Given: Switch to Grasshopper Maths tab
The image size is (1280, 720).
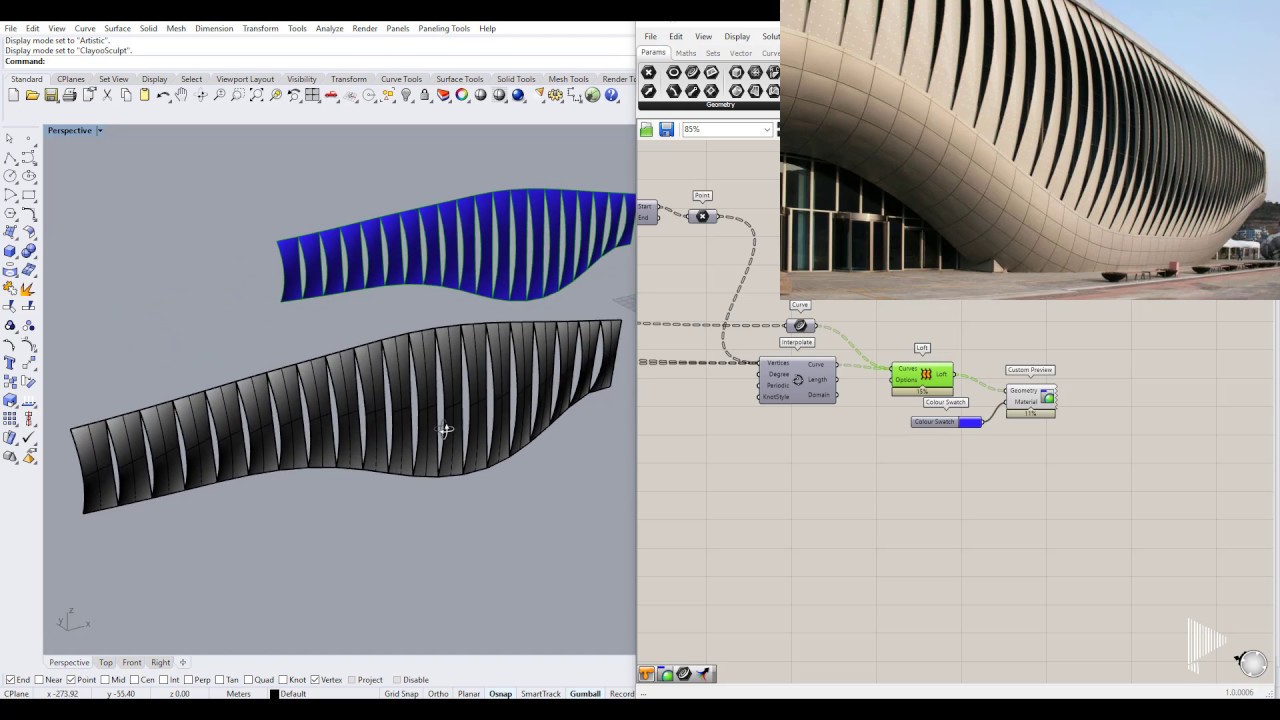Looking at the screenshot, I should pyautogui.click(x=686, y=53).
